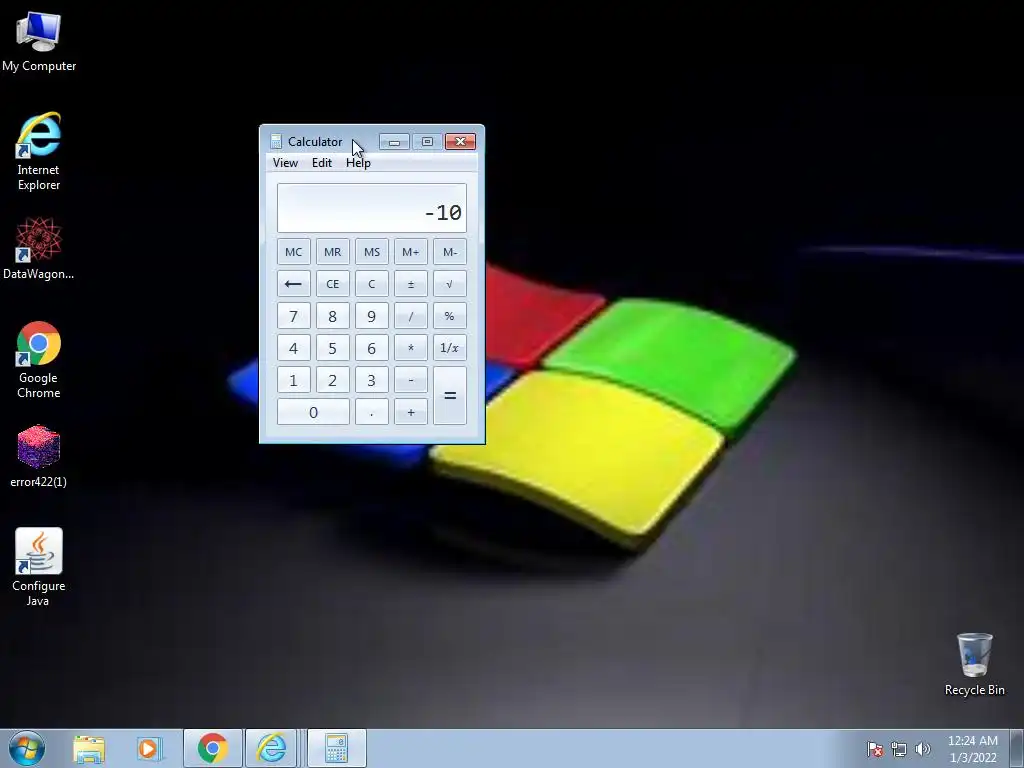Open the Help menu in Calculator
1024x768 pixels.
tap(358, 163)
